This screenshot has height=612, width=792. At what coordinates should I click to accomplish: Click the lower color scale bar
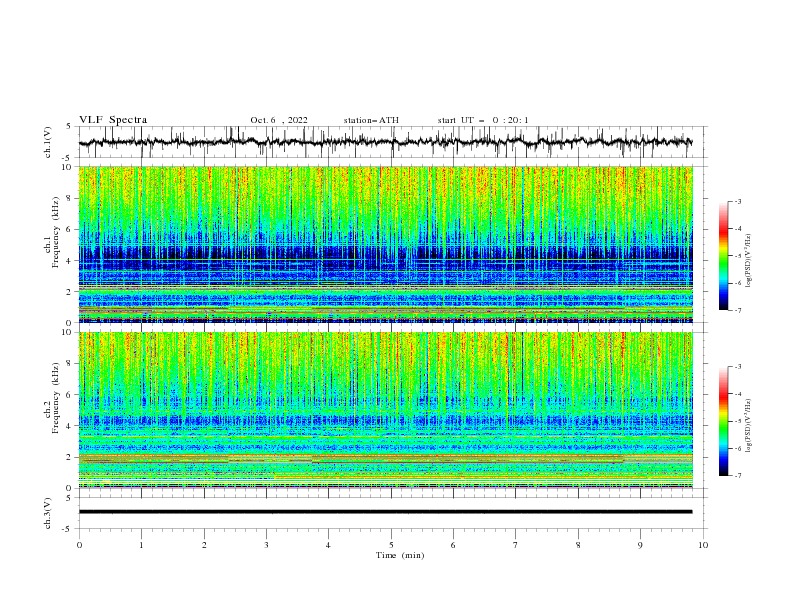tap(724, 421)
